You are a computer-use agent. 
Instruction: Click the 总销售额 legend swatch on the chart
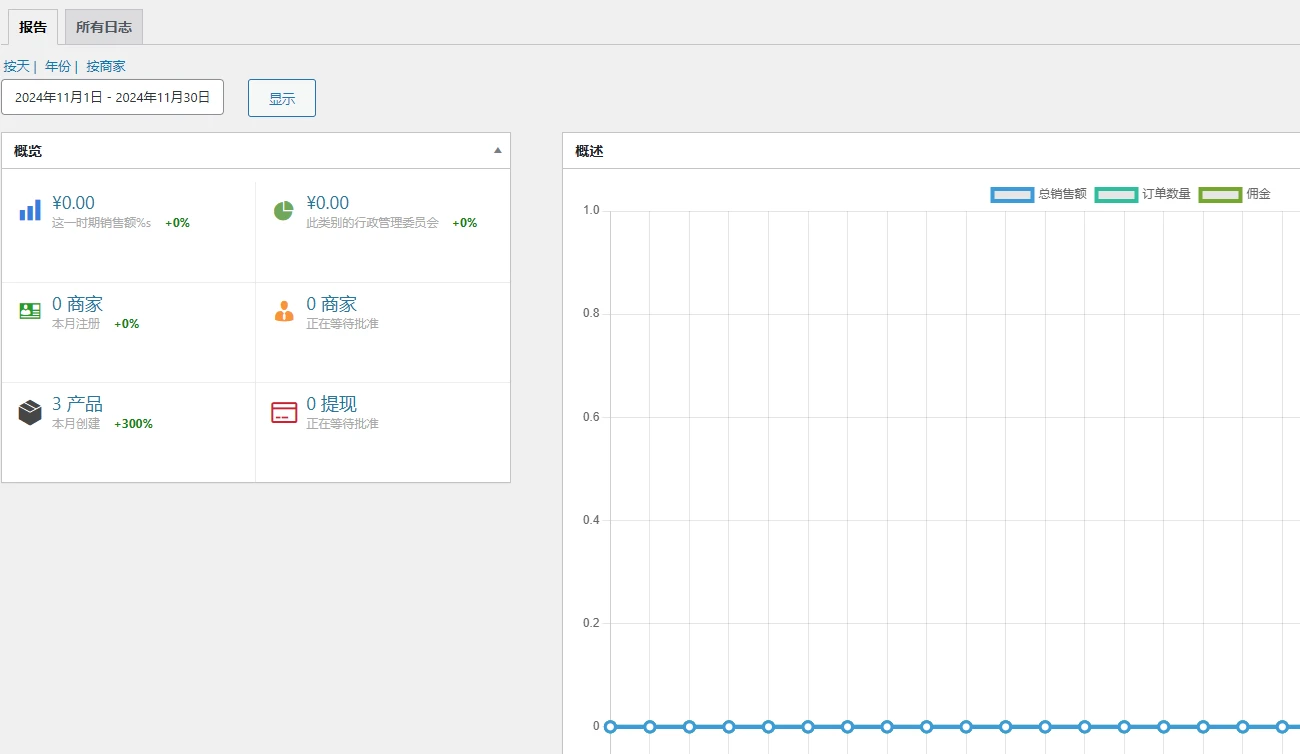tap(1011, 194)
